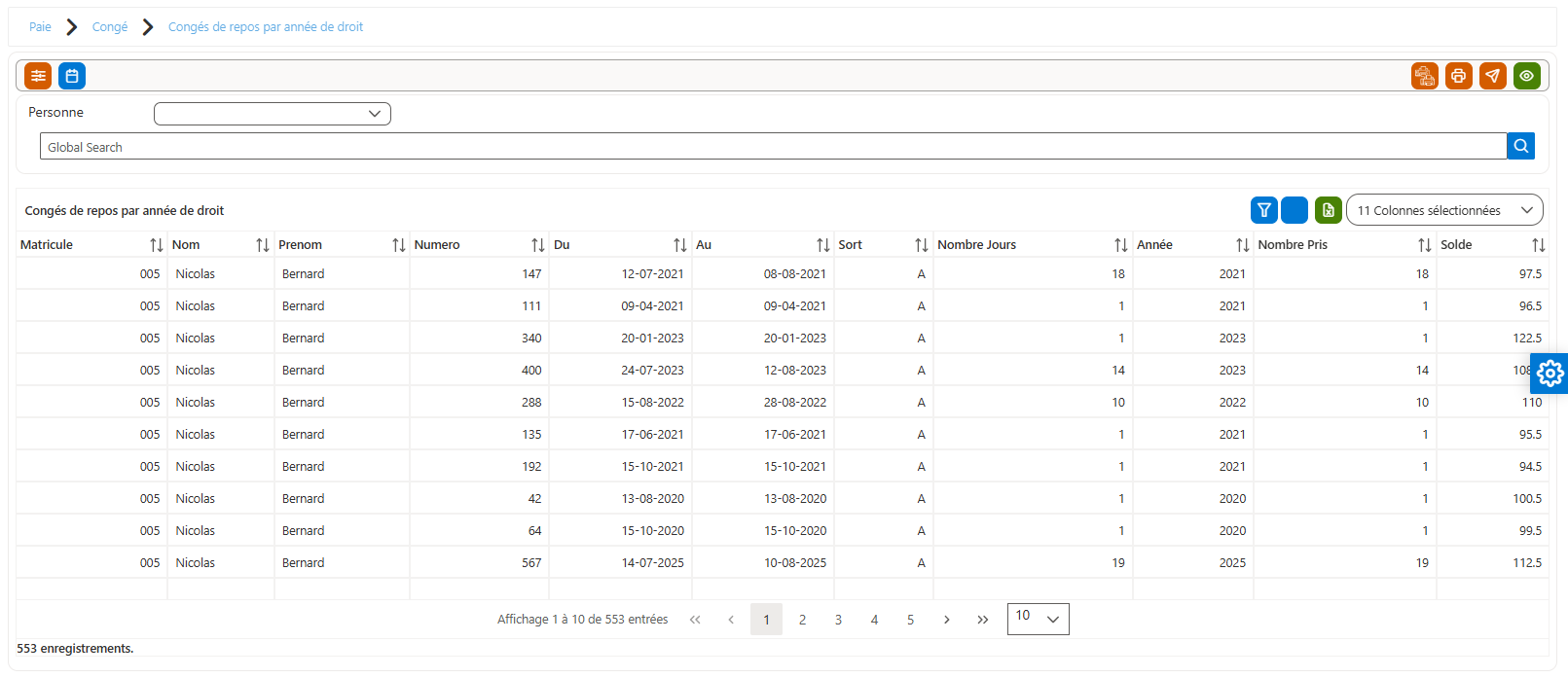Screen dimensions: 1568x678
Task: Expand the 11 Colonnes sélectionnées selector
Action: coord(1444,210)
